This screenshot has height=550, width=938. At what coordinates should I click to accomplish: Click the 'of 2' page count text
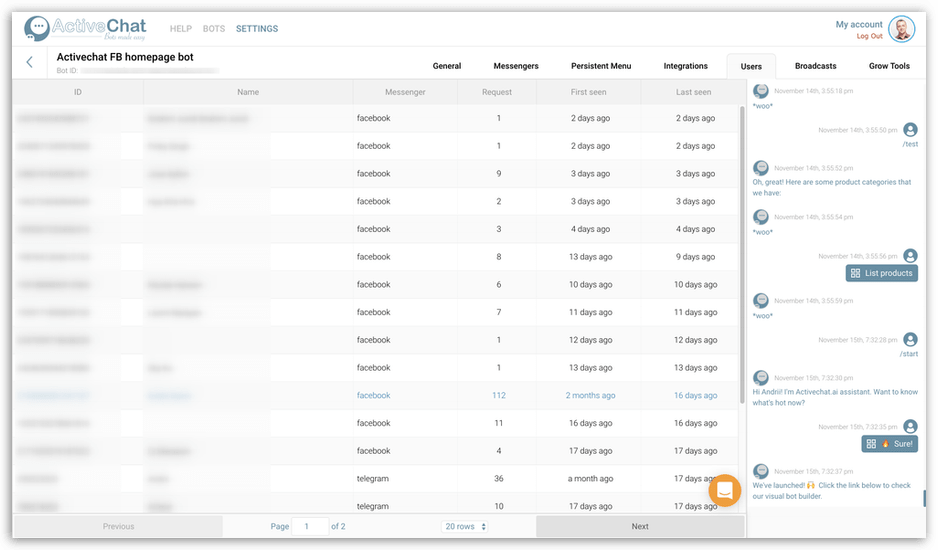pyautogui.click(x=338, y=526)
